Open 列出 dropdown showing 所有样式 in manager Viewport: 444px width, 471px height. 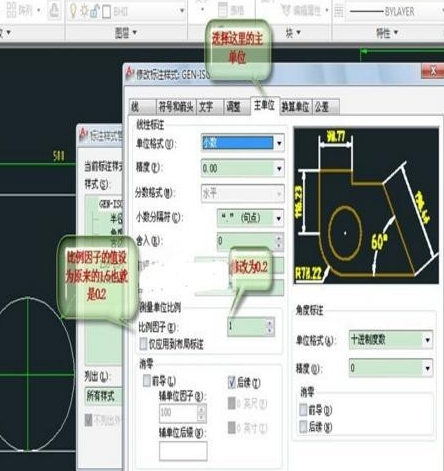pos(104,396)
